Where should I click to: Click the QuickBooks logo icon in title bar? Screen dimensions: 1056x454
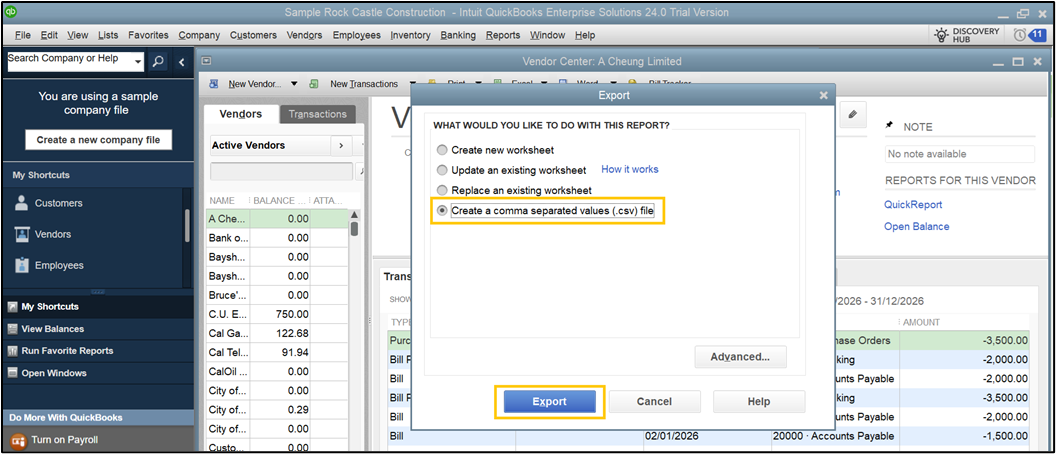(x=11, y=11)
